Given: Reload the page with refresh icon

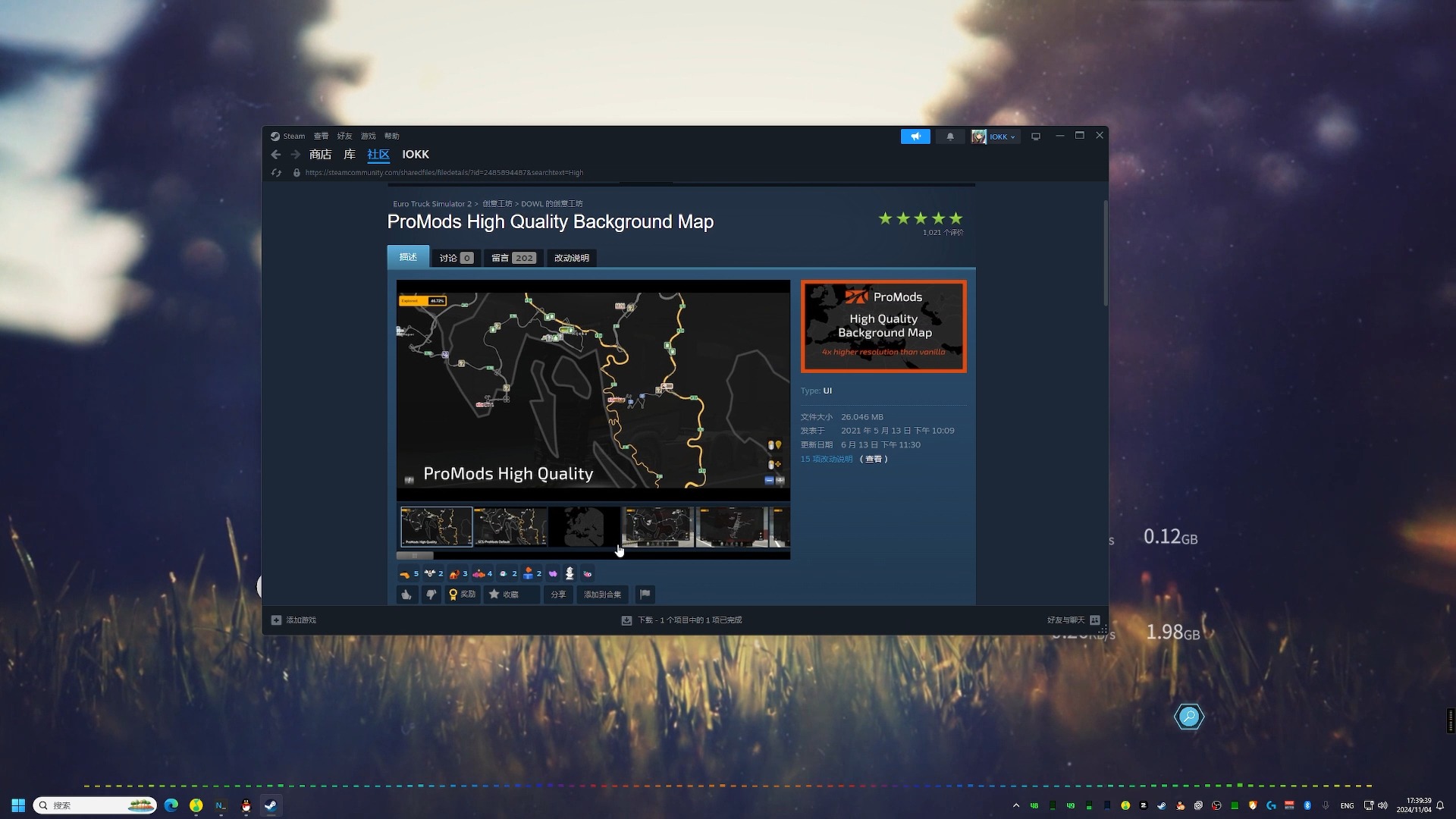Looking at the screenshot, I should (x=276, y=173).
